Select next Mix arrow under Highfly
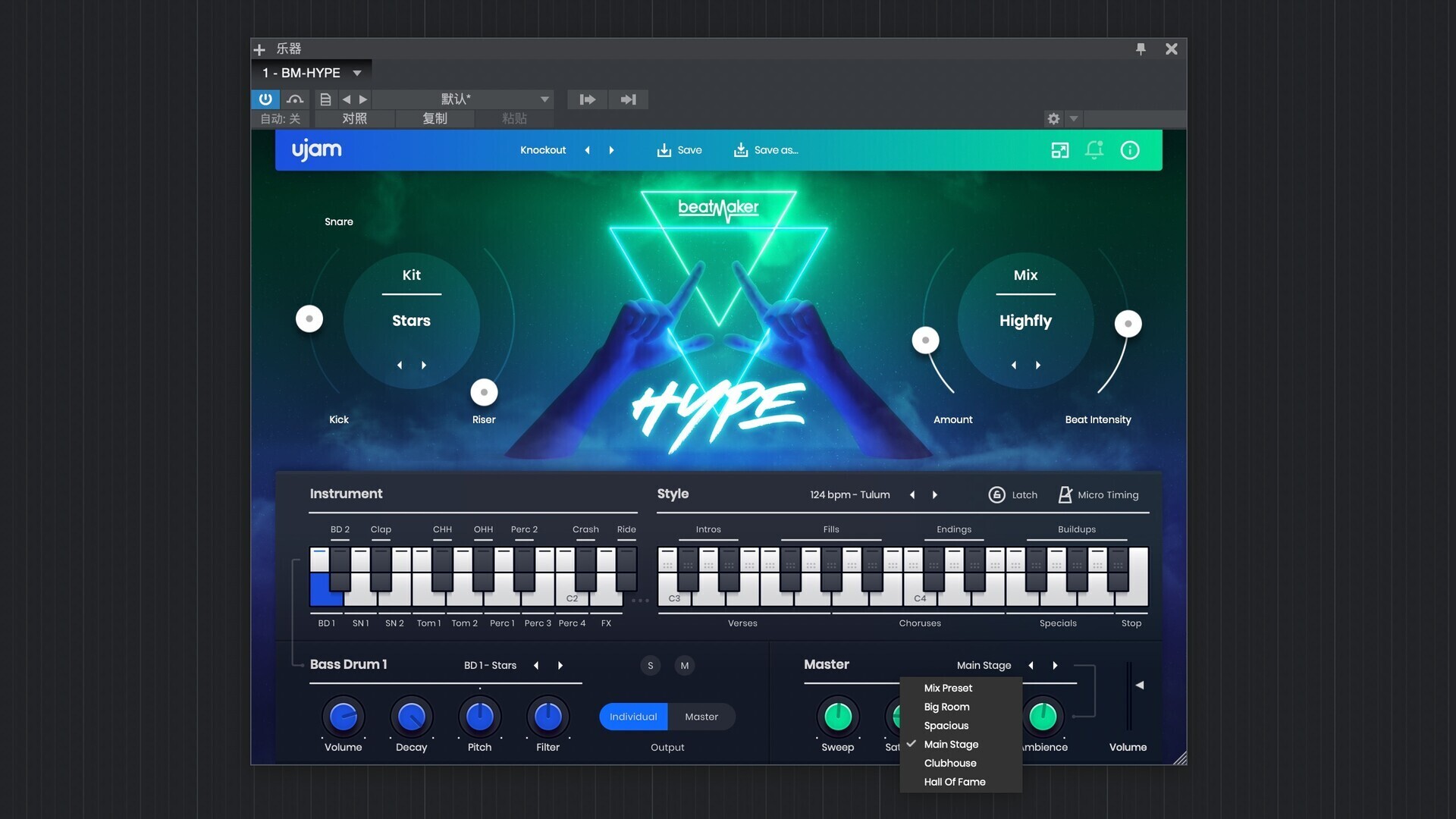Viewport: 1456px width, 819px height. [1038, 365]
